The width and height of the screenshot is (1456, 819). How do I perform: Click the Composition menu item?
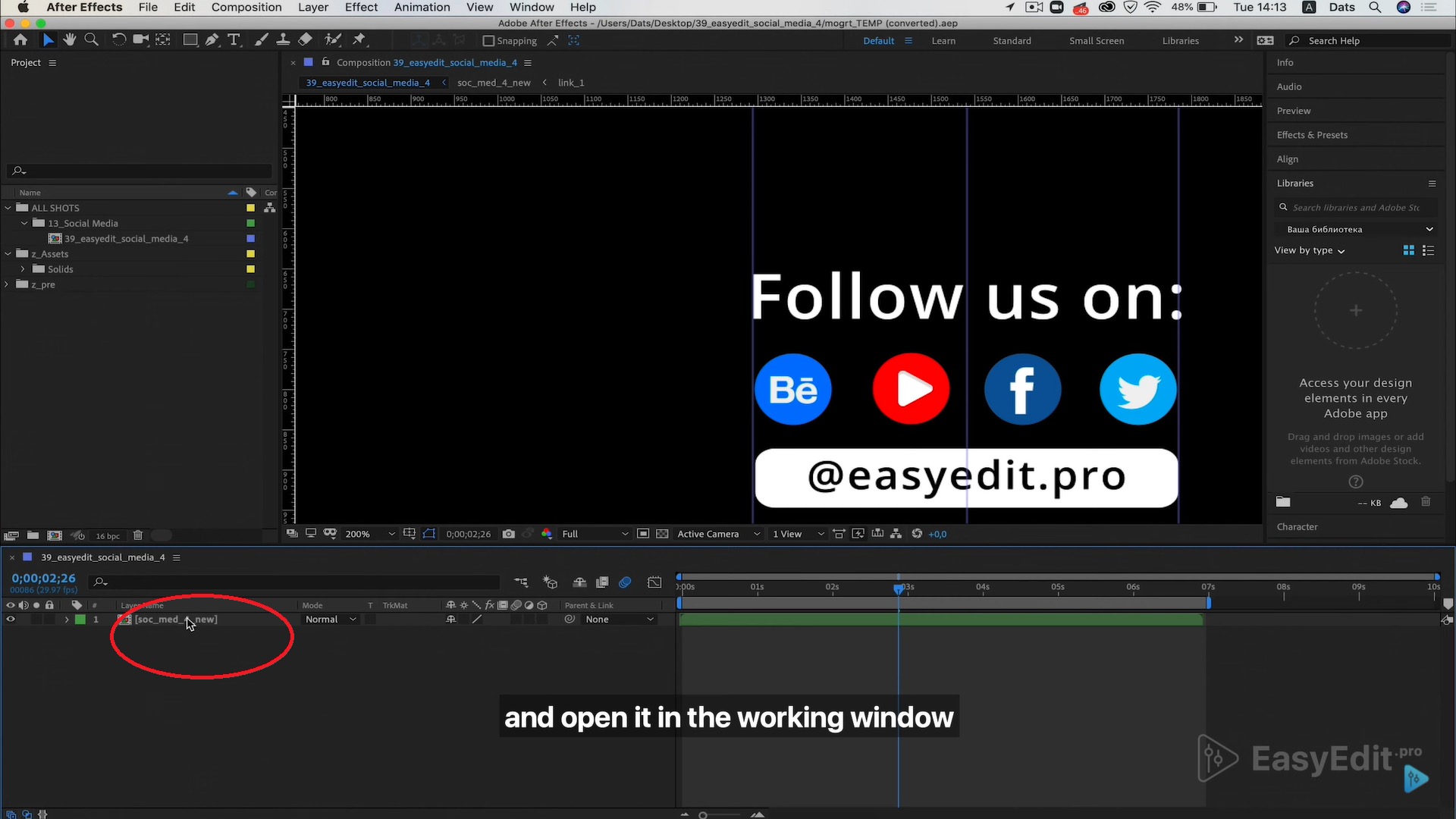click(x=247, y=7)
